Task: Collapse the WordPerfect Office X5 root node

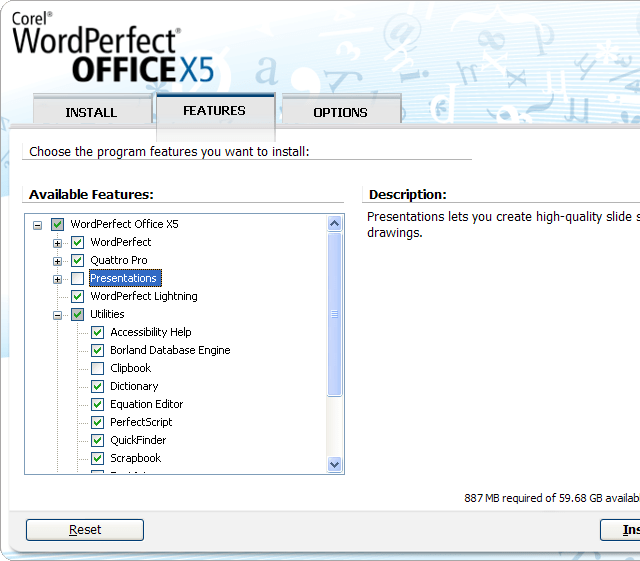Action: tap(38, 225)
